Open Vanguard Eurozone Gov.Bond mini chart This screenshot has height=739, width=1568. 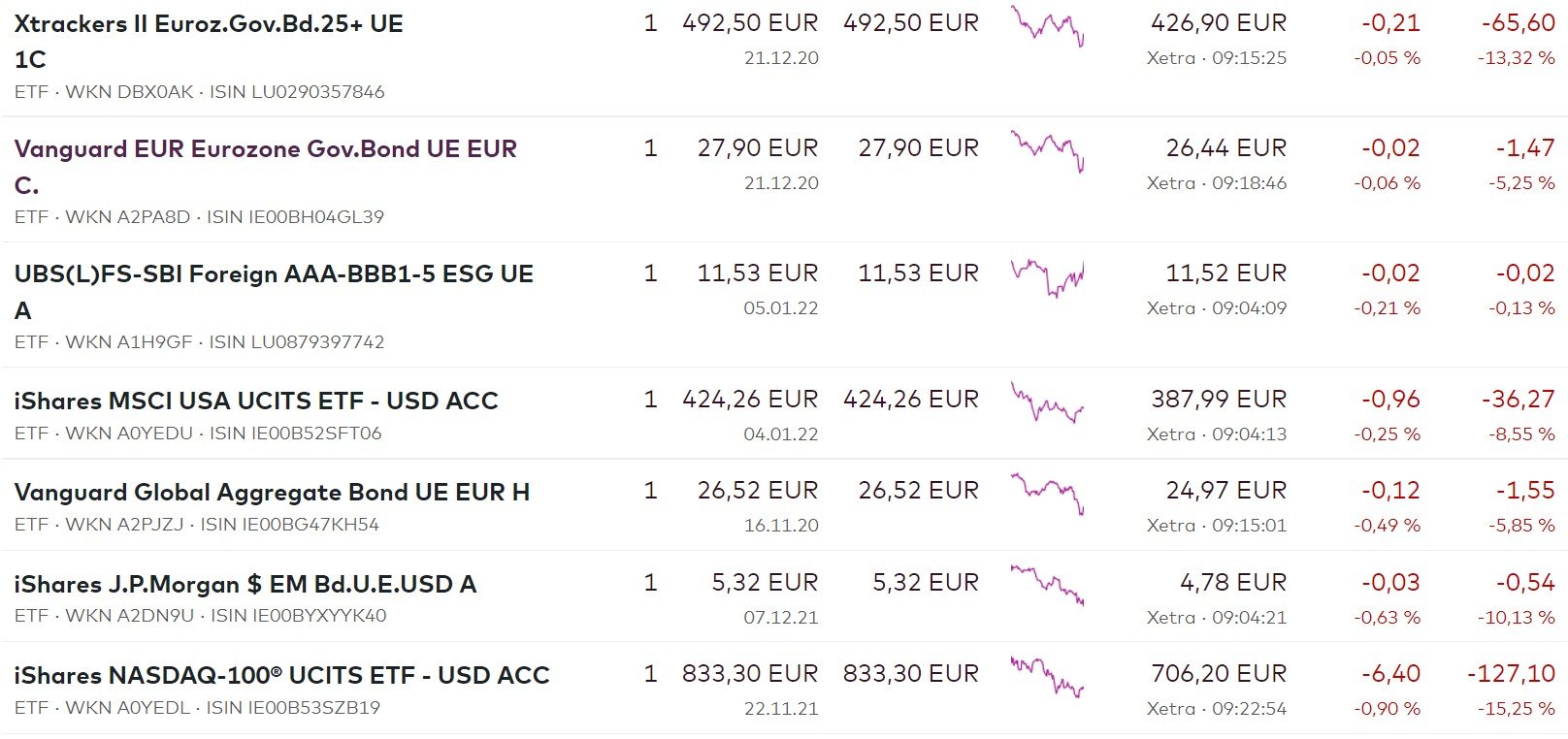(1047, 151)
